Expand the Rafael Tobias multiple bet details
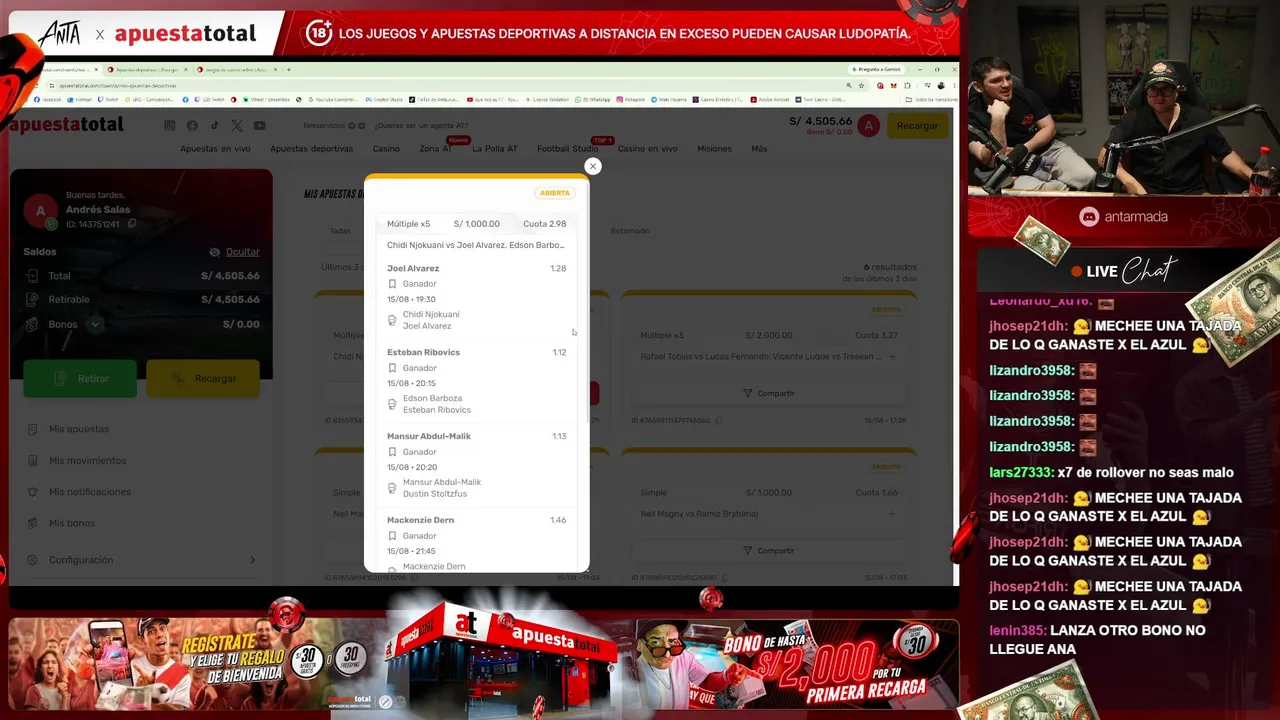This screenshot has width=1280, height=720. 892,357
